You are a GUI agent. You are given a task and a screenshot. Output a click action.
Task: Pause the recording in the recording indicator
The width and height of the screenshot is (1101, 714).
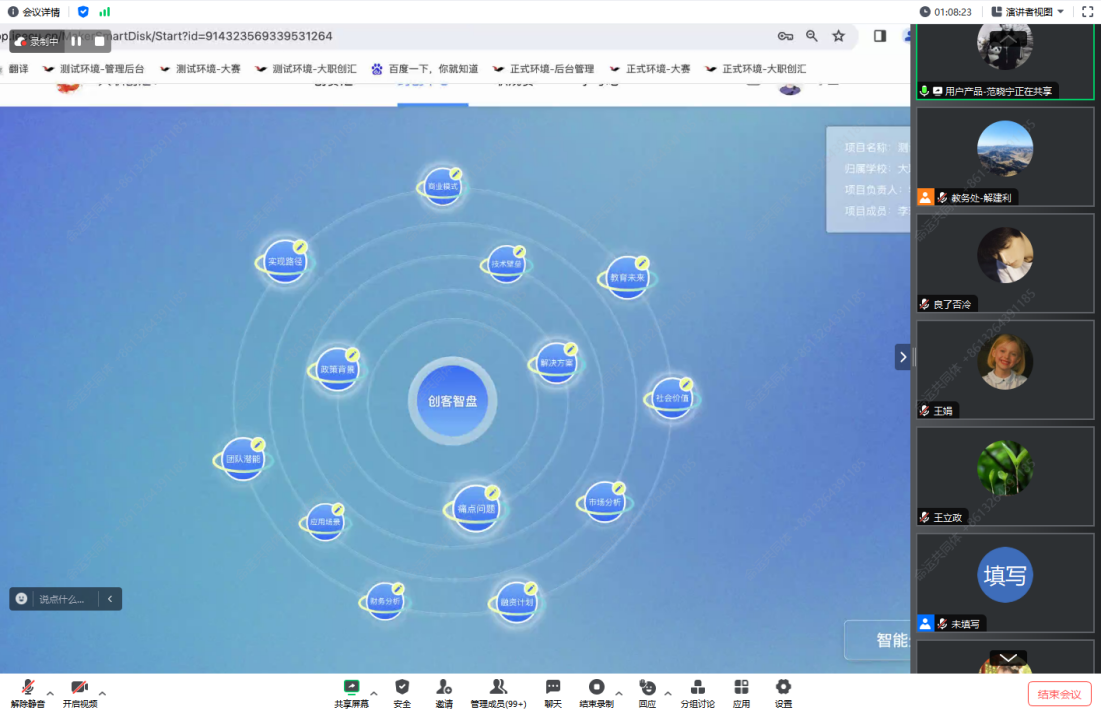tap(76, 41)
